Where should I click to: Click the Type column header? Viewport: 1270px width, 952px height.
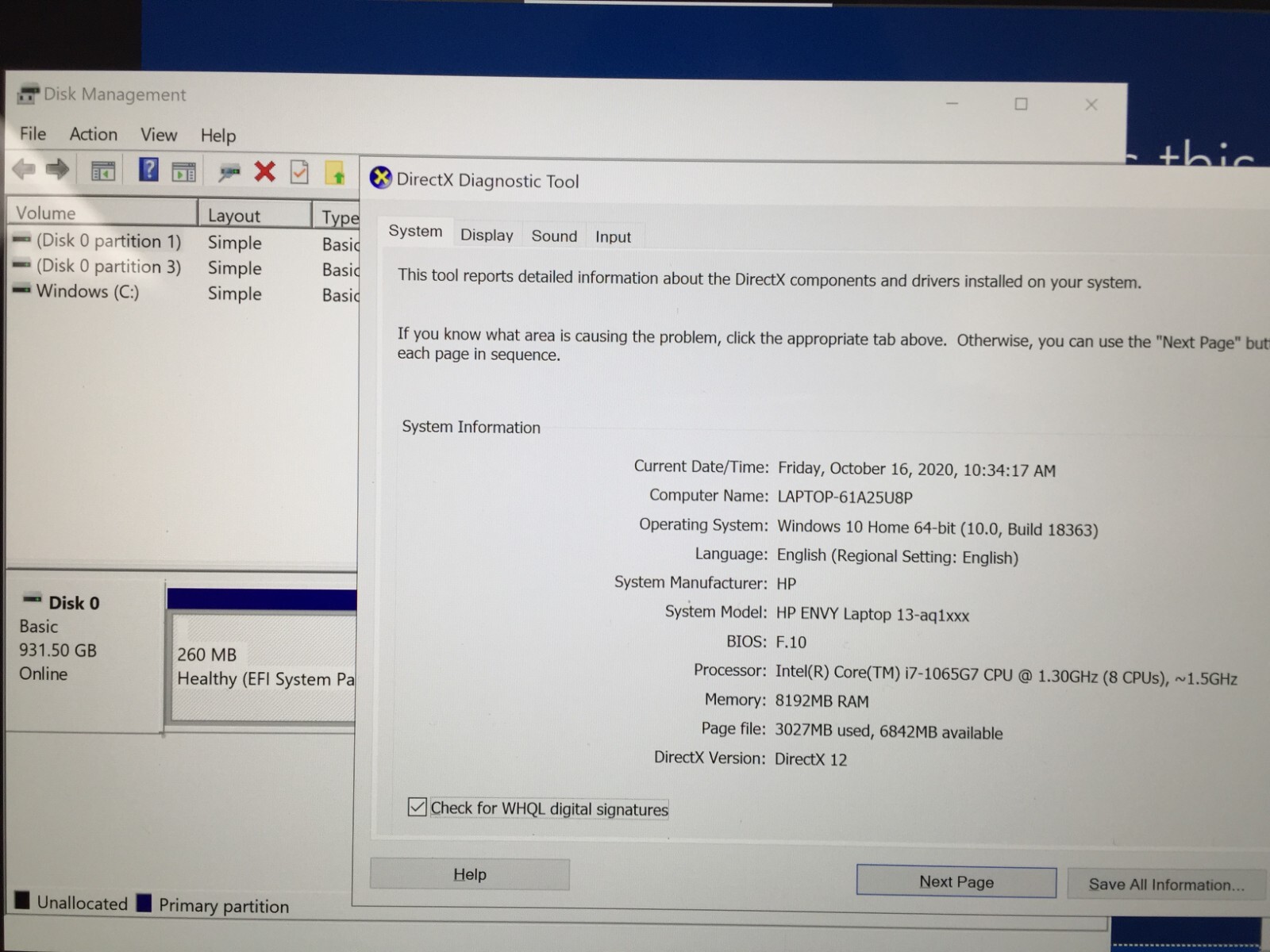tap(338, 217)
